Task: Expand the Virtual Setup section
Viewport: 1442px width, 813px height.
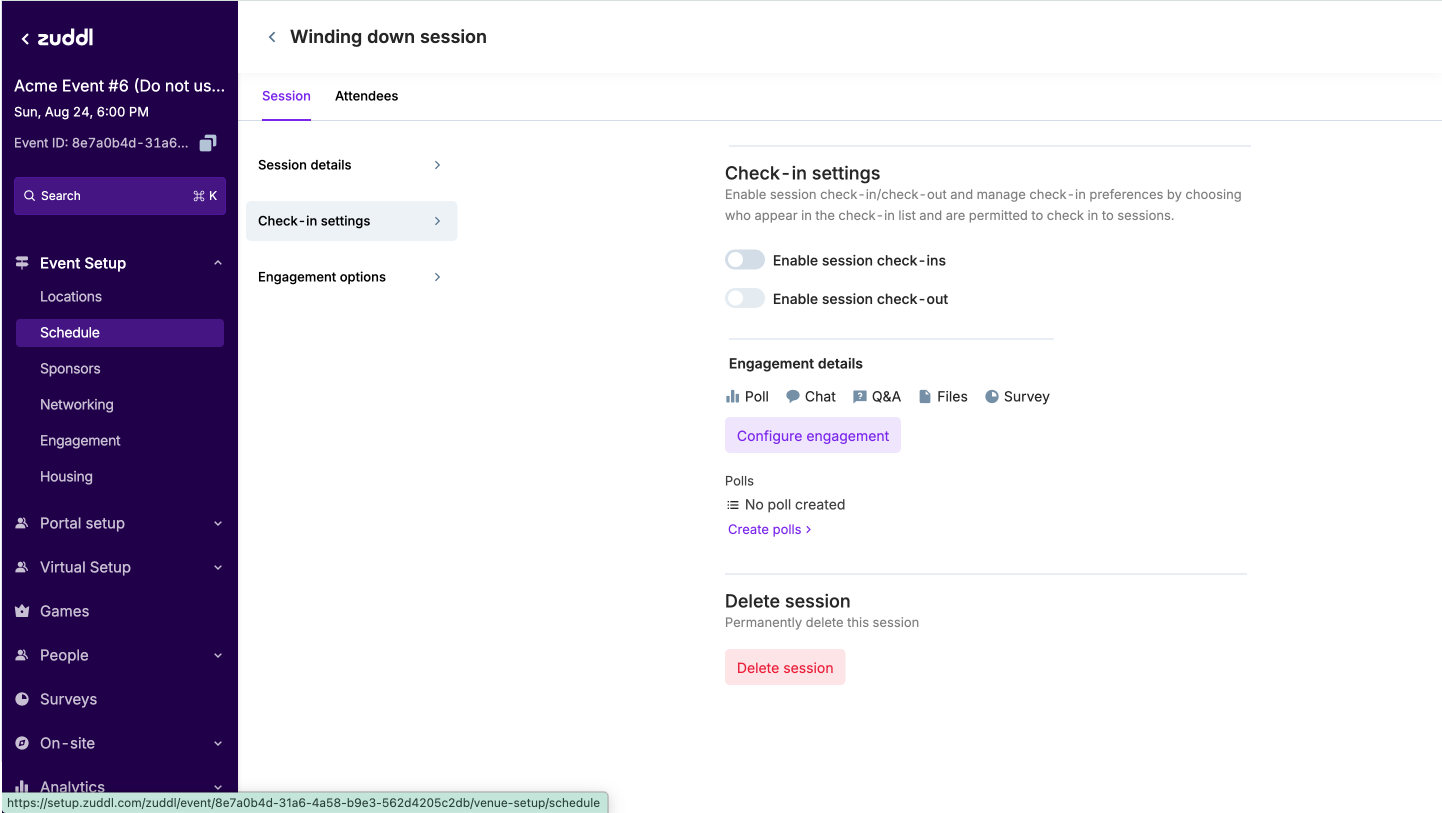Action: tap(218, 567)
